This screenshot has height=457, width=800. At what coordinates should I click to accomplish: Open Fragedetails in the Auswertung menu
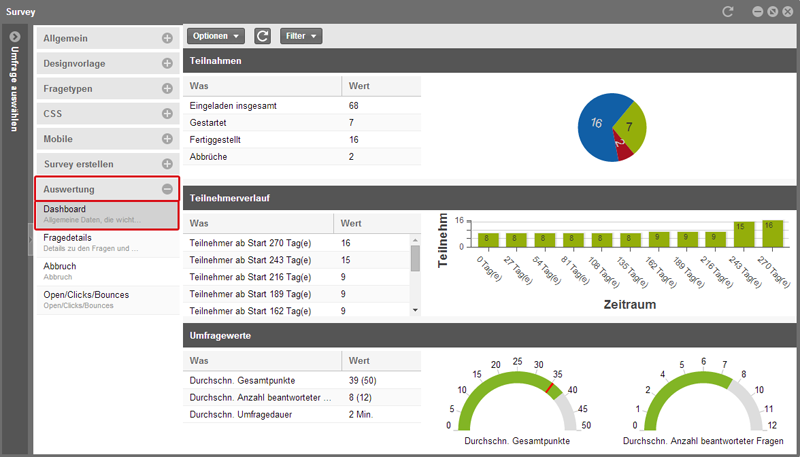click(107, 242)
